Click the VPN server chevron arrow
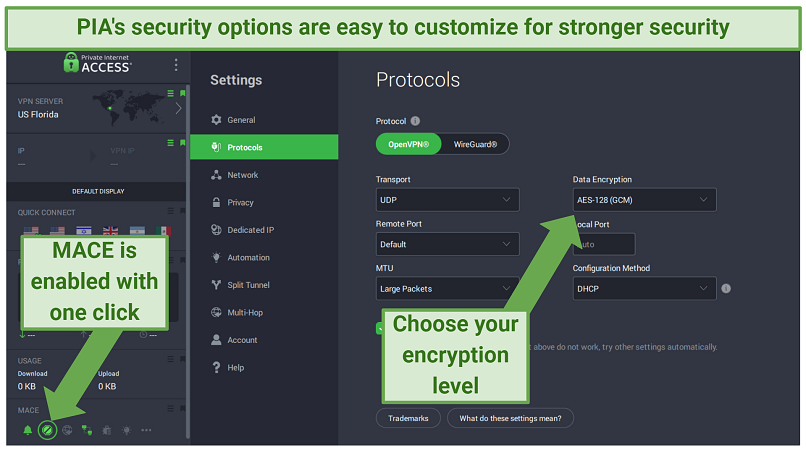This screenshot has width=806, height=453. point(178,108)
